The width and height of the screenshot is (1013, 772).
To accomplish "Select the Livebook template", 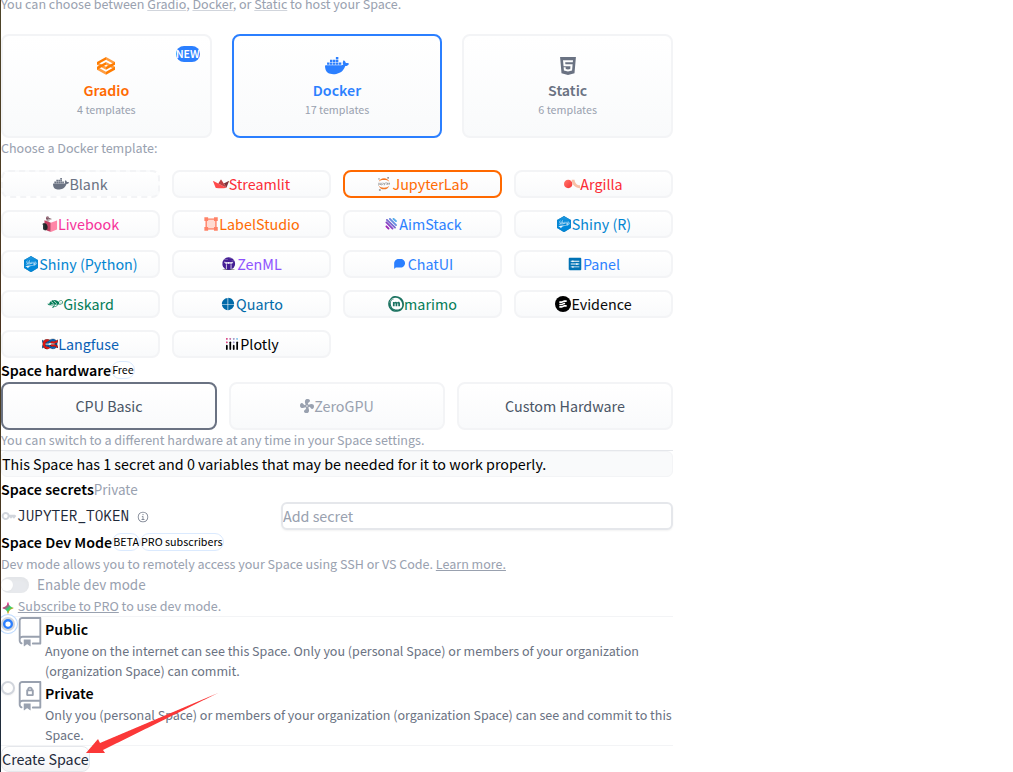I will [80, 224].
